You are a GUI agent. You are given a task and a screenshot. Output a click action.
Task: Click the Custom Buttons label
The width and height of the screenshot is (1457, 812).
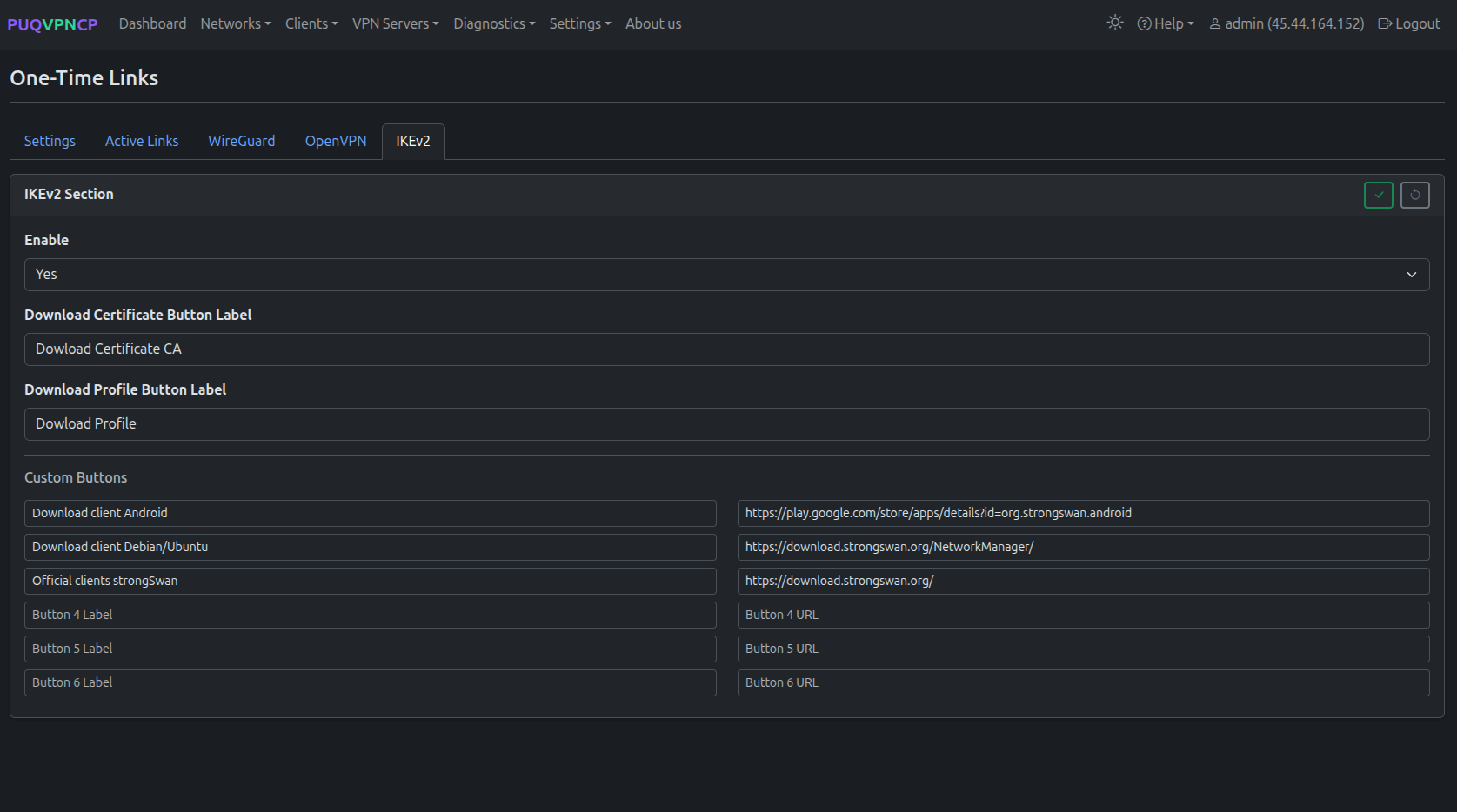[x=76, y=477]
